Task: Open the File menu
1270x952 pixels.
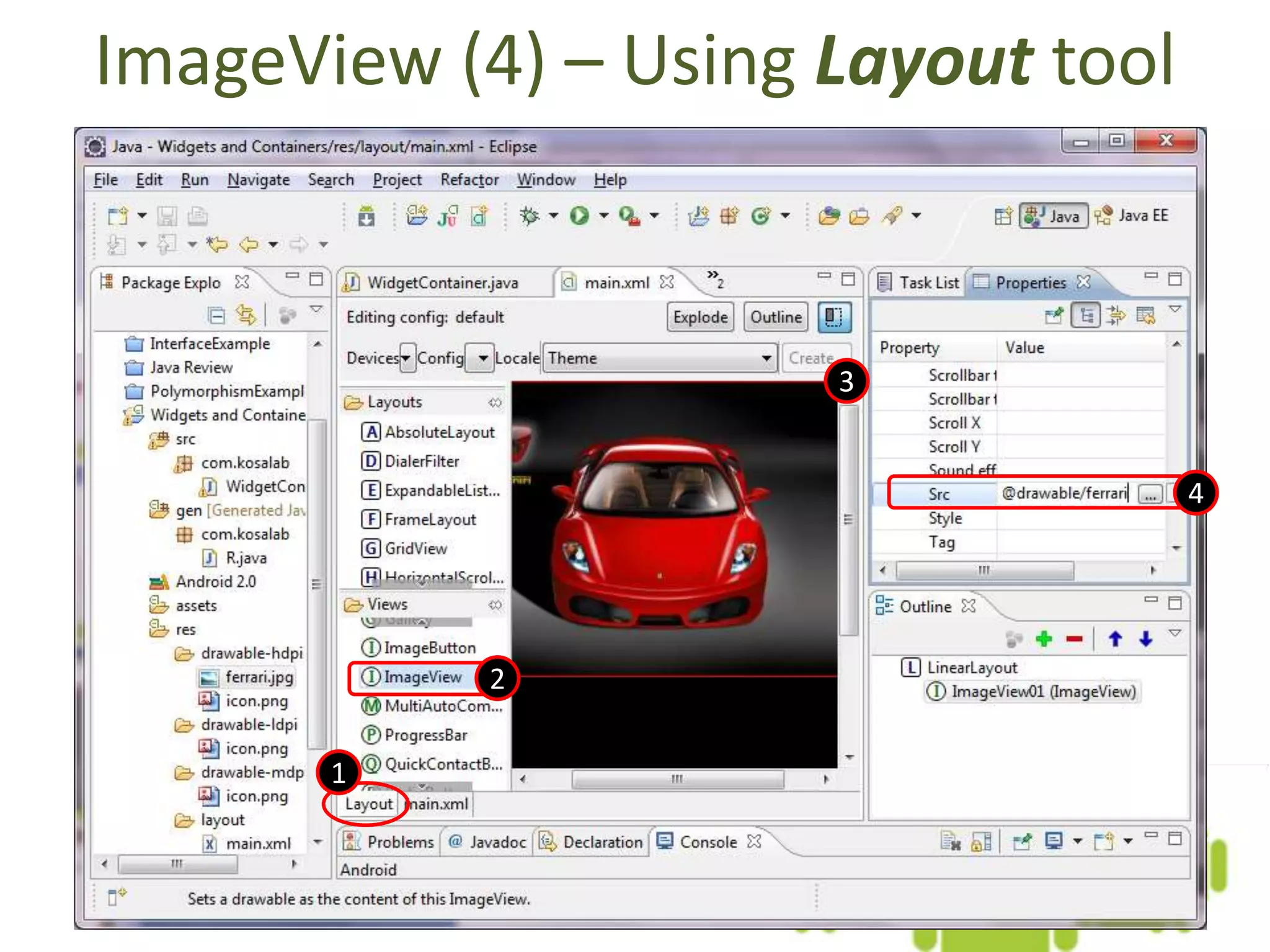Action: pyautogui.click(x=105, y=180)
